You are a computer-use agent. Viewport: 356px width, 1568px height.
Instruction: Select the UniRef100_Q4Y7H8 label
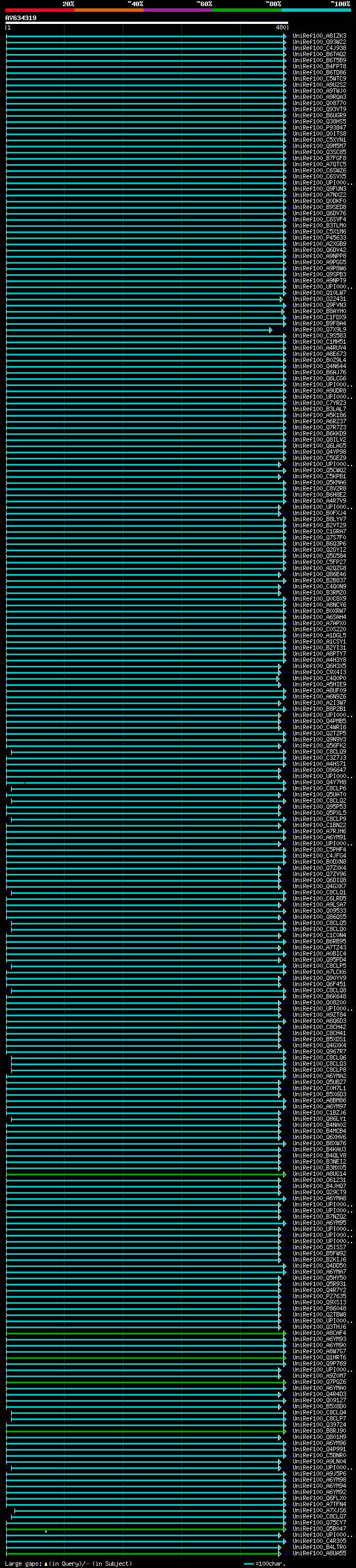pos(319,782)
